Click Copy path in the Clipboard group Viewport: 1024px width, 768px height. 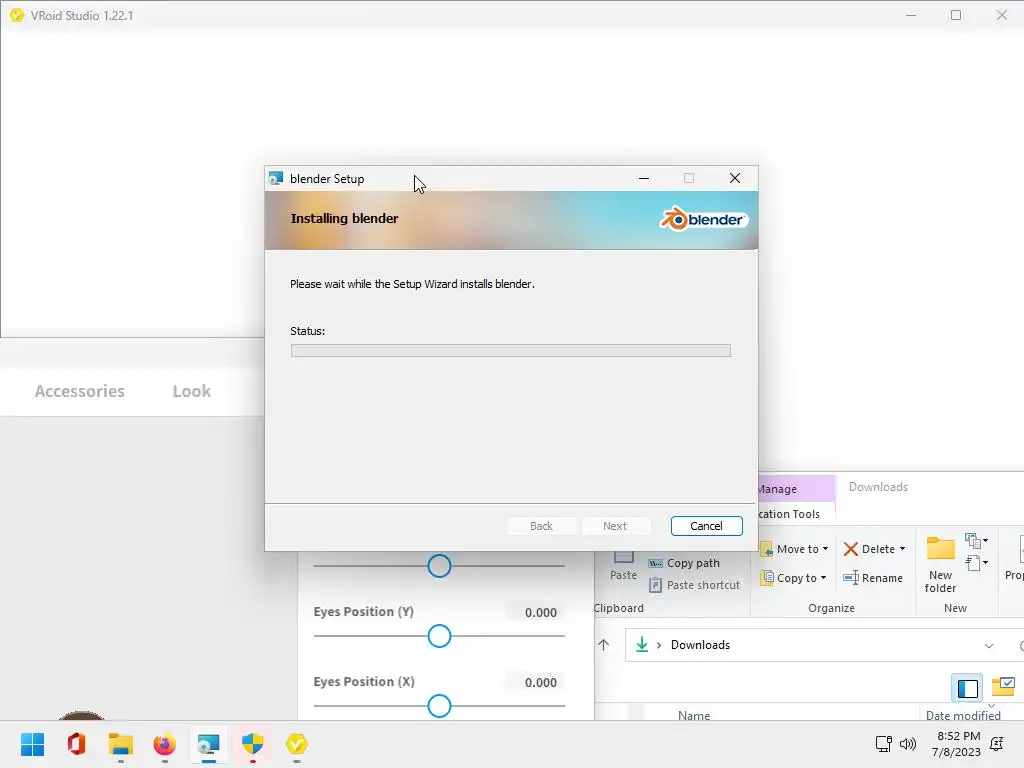click(x=684, y=563)
